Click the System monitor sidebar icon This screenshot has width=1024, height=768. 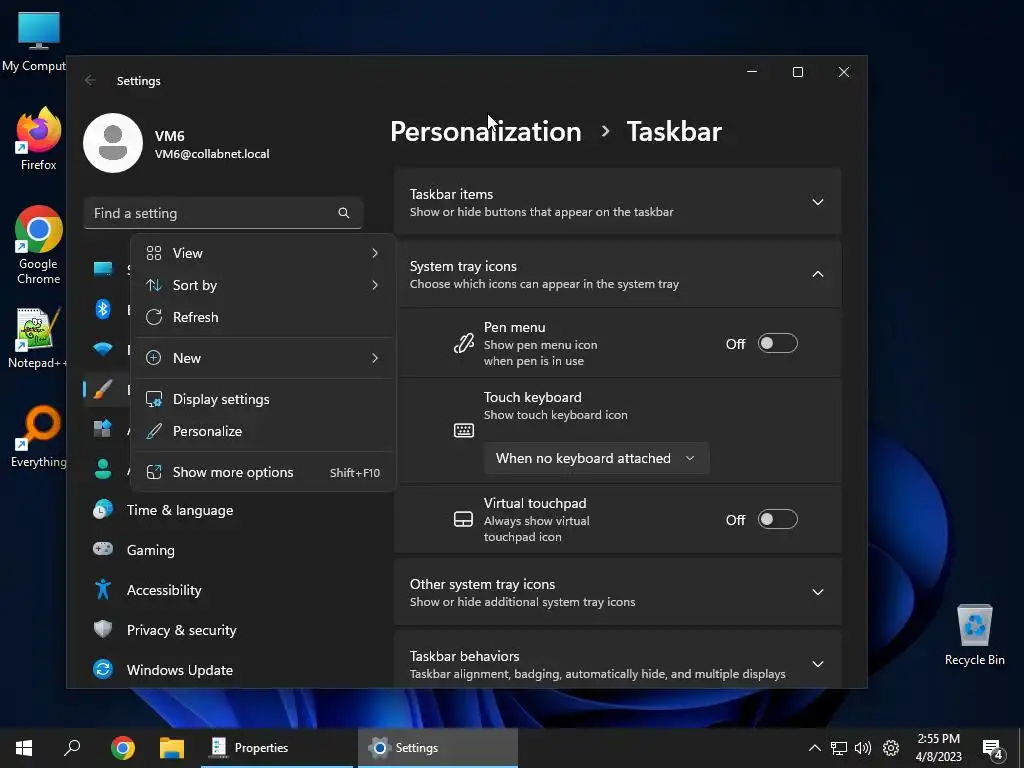pos(103,268)
